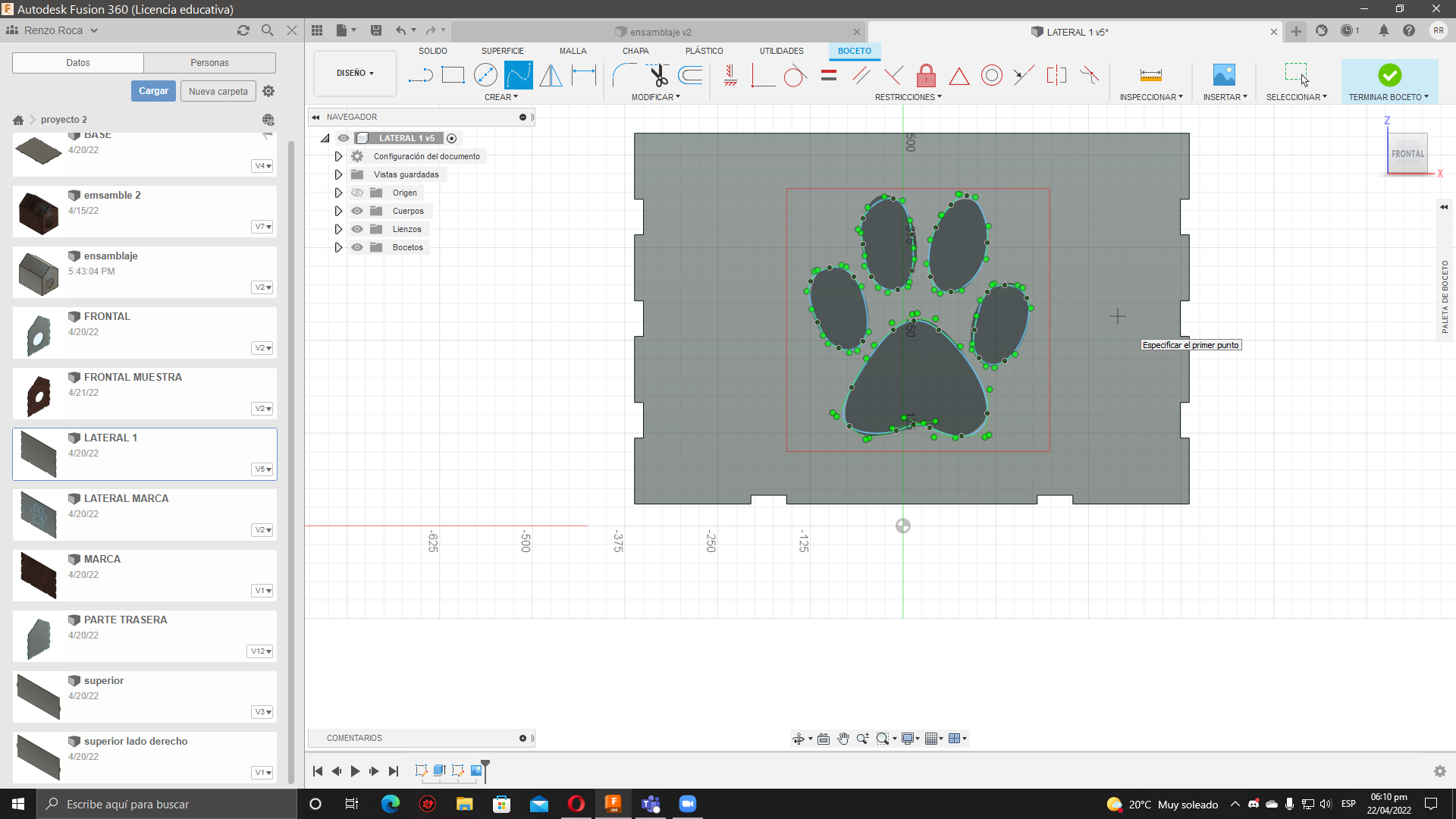Open the MODIFICAR dropdown menu
The height and width of the screenshot is (819, 1456).
click(x=656, y=97)
